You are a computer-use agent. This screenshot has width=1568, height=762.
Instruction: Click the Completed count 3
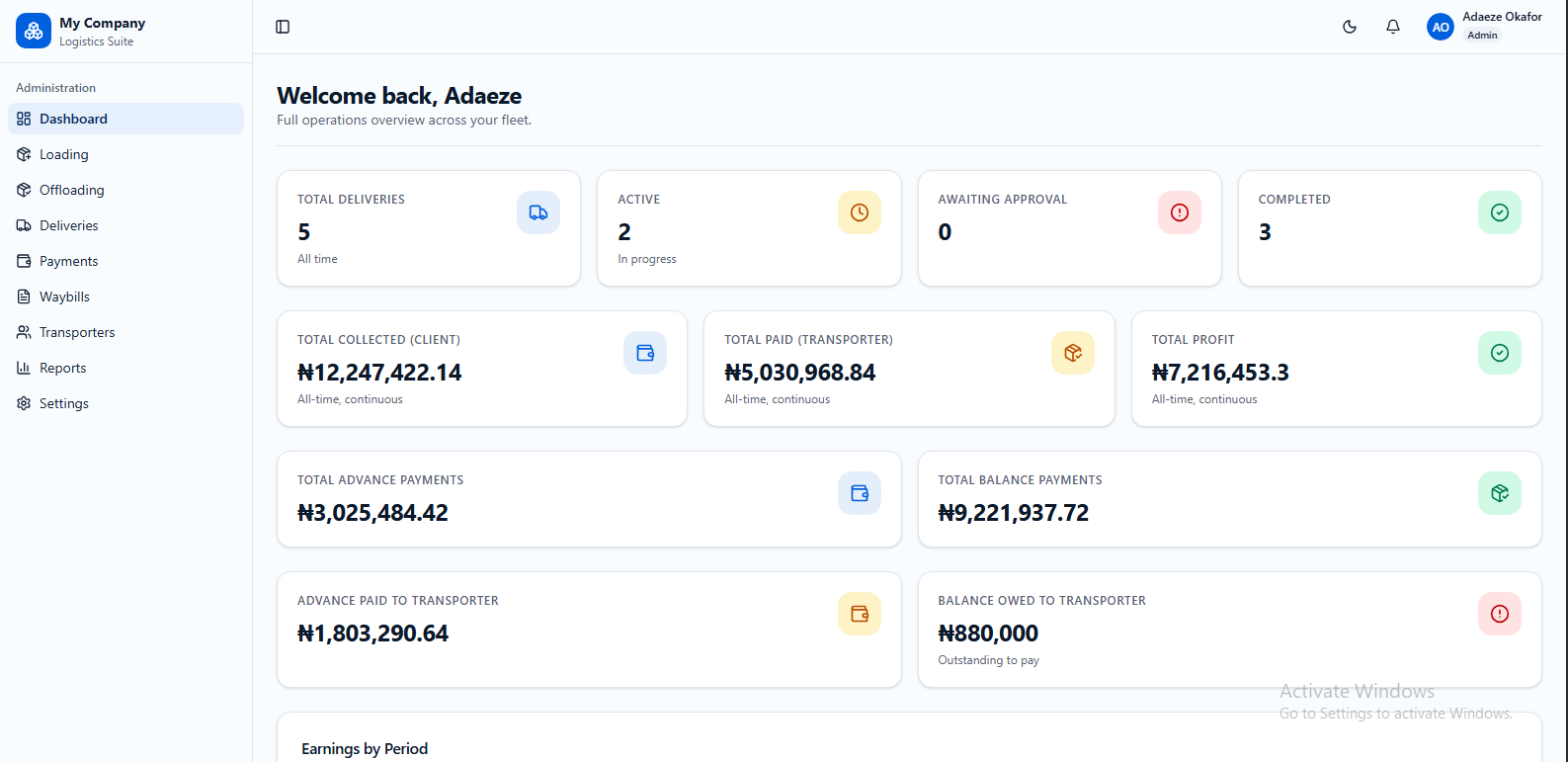pyautogui.click(x=1265, y=232)
